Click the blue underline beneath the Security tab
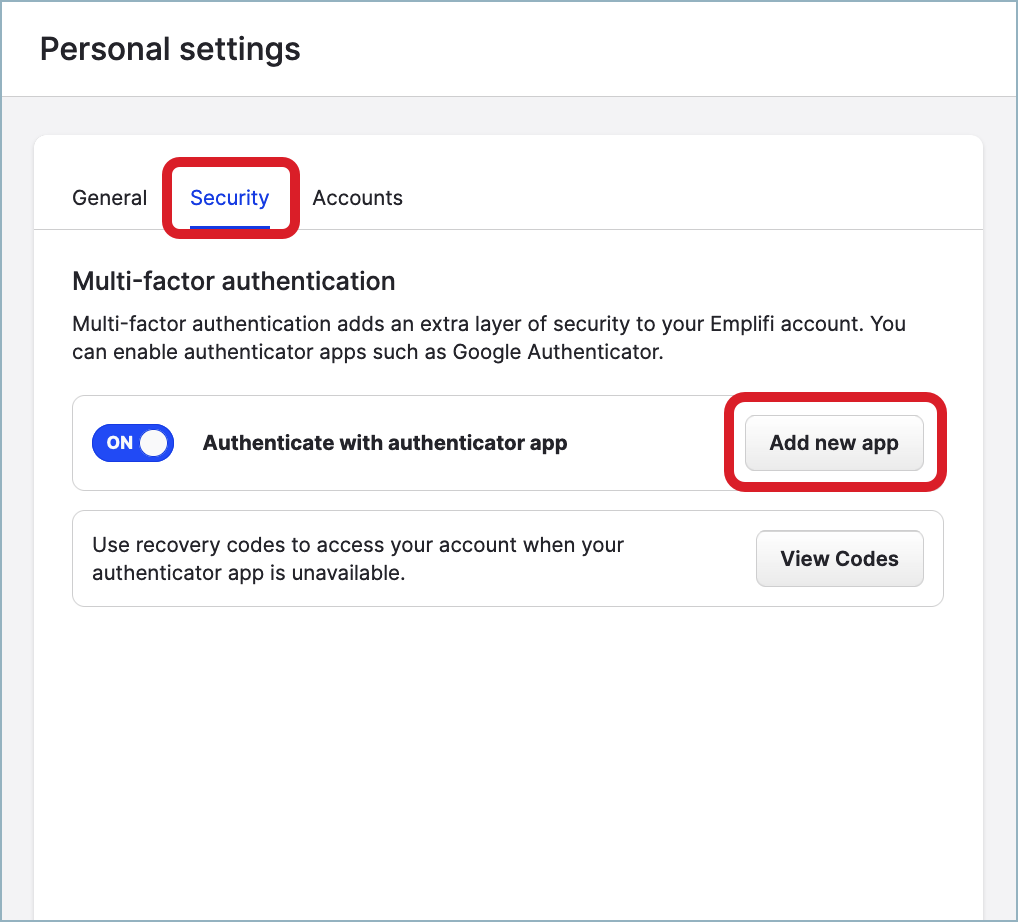This screenshot has width=1018, height=922. (229, 226)
